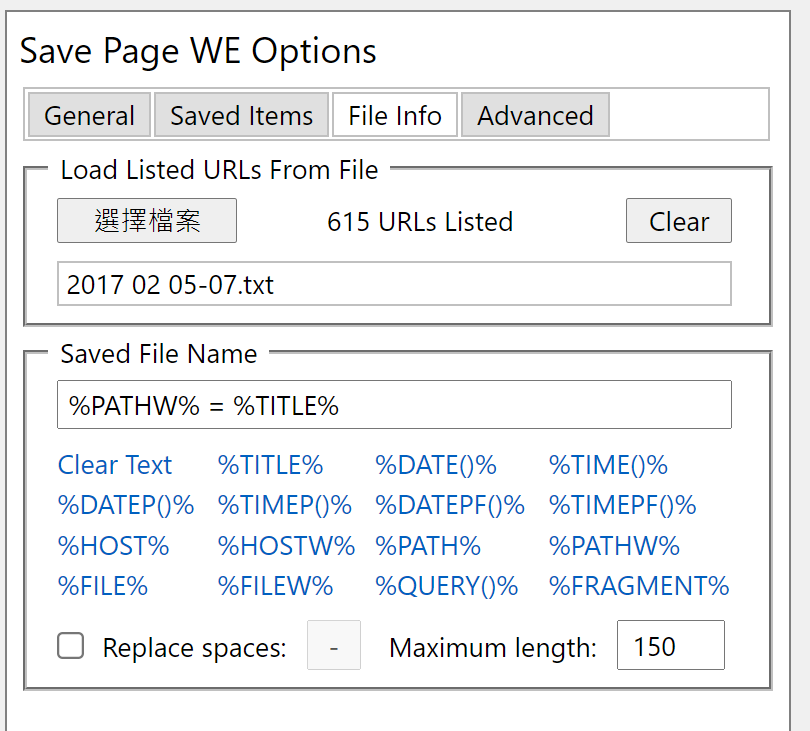Open the Advanced tab
The image size is (810, 731).
point(535,115)
